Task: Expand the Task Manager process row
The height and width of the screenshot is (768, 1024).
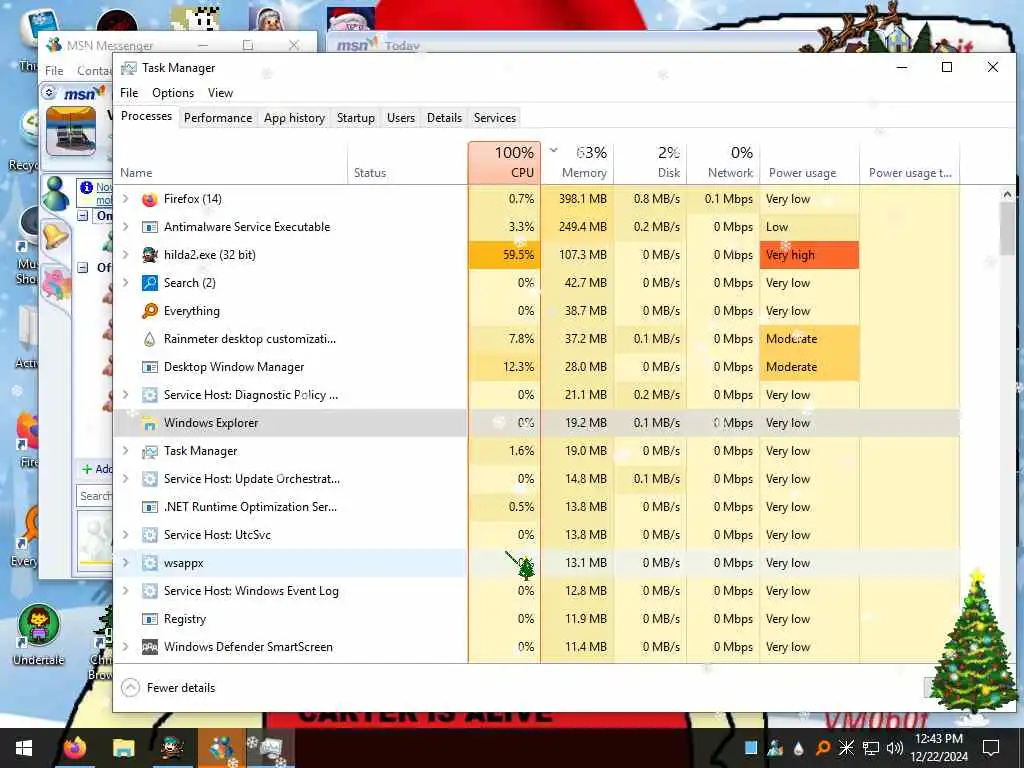Action: pos(126,451)
